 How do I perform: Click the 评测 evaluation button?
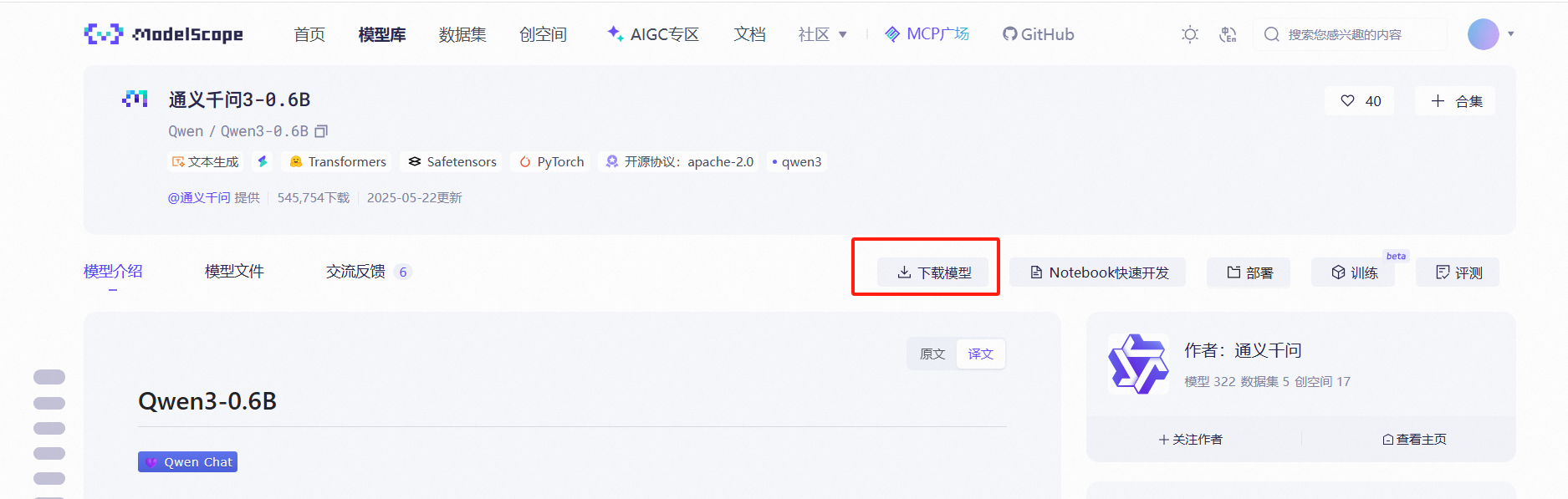click(1458, 272)
